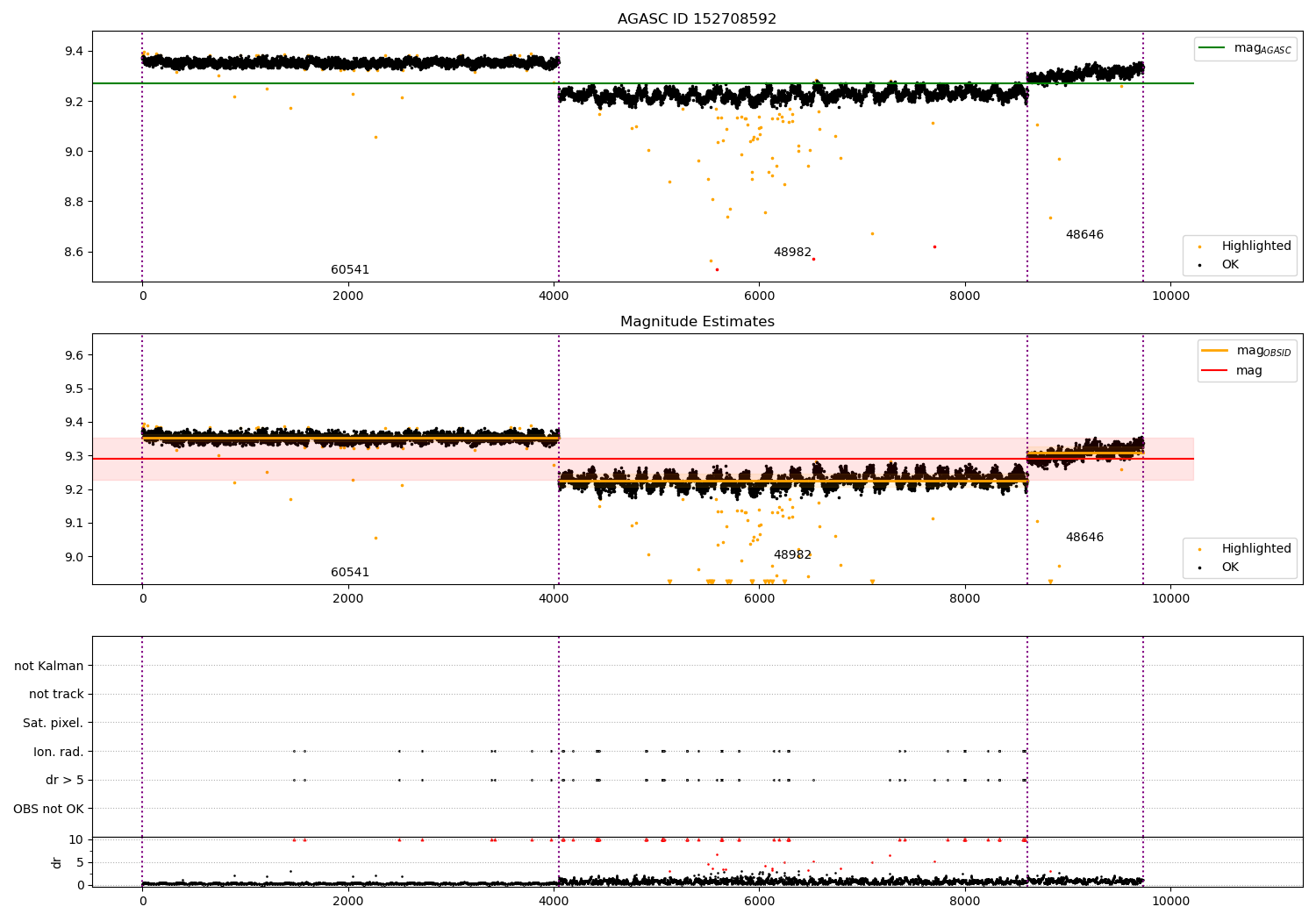Click the "Magnitude Estimates" plot title

coord(697,322)
